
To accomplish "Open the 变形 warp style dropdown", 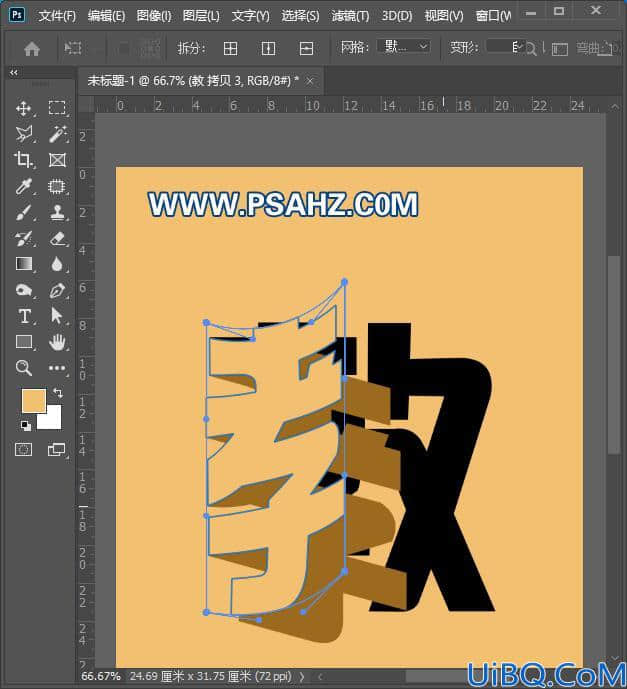I will tap(504, 47).
